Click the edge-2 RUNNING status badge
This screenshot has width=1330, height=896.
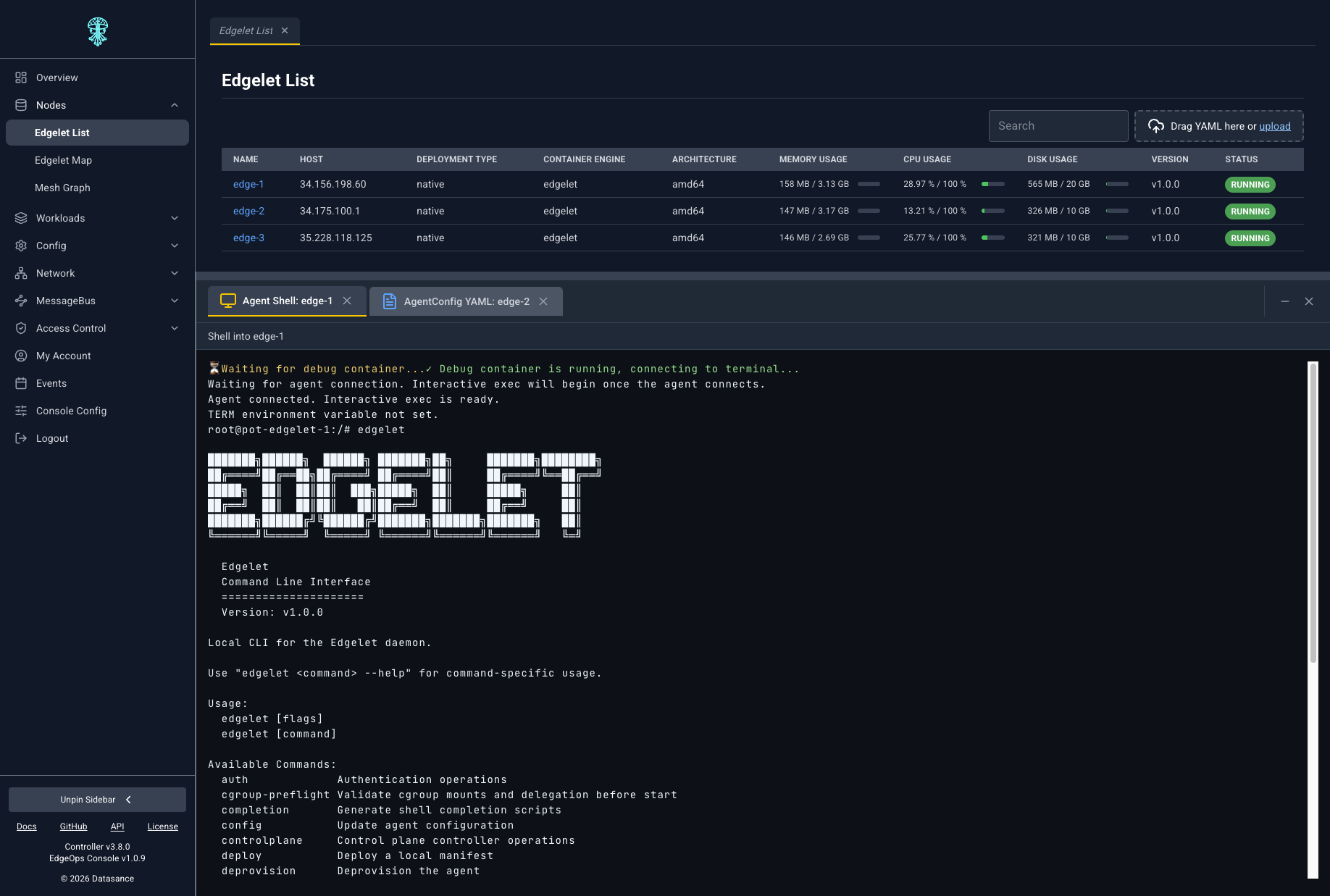[1250, 212]
